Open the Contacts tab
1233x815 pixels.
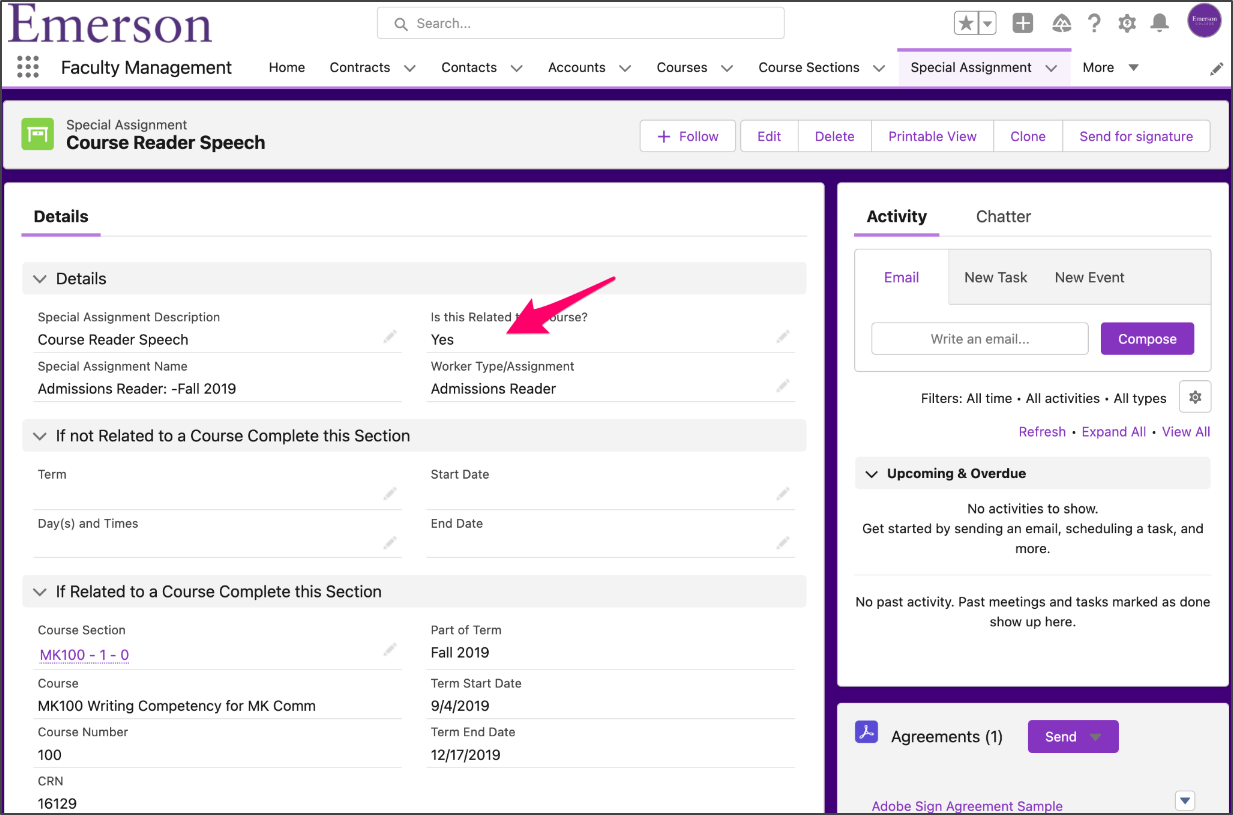pyautogui.click(x=469, y=67)
